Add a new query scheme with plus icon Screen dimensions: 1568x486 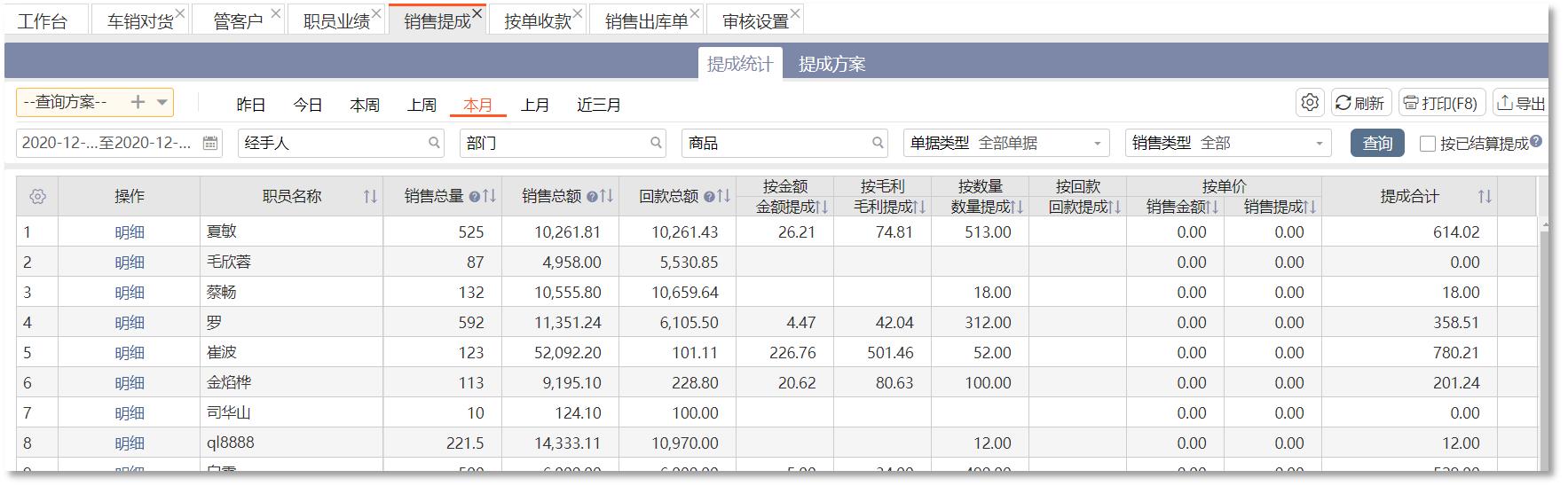138,102
